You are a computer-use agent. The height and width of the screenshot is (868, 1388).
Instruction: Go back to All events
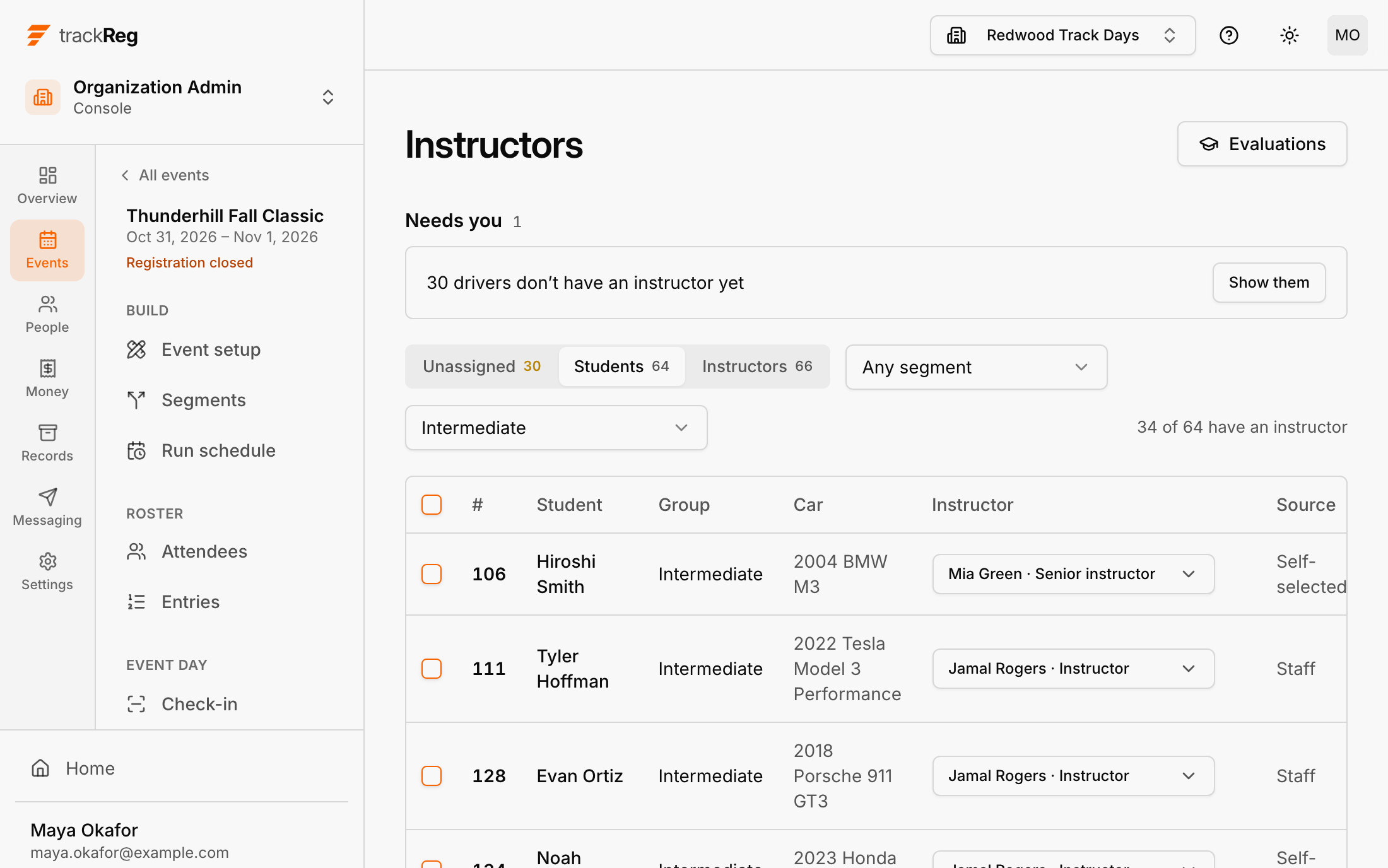pos(165,175)
